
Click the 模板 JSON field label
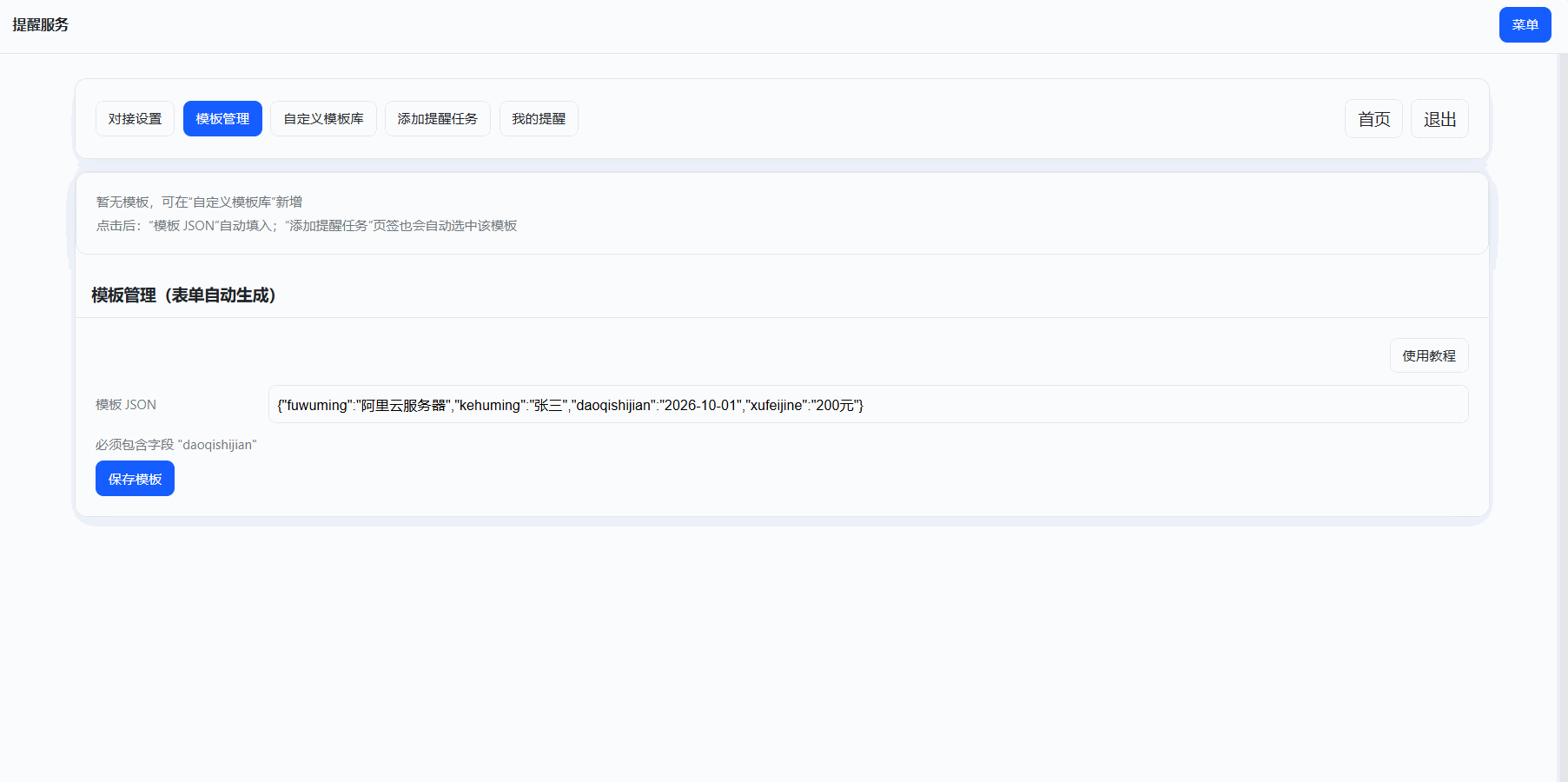126,405
